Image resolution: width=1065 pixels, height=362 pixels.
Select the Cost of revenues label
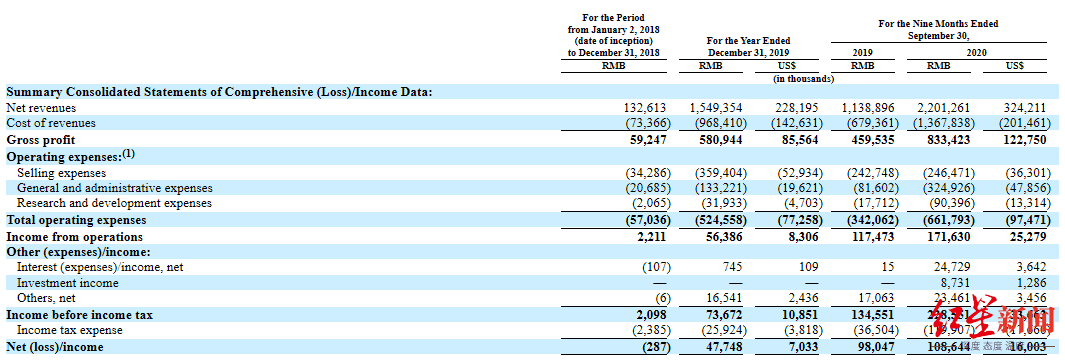coord(51,124)
